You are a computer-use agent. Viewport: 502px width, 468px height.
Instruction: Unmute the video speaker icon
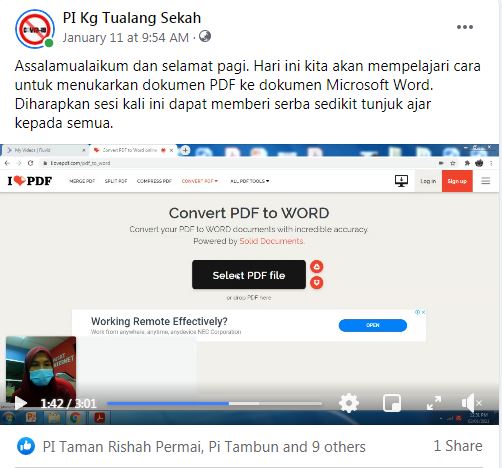(x=471, y=403)
